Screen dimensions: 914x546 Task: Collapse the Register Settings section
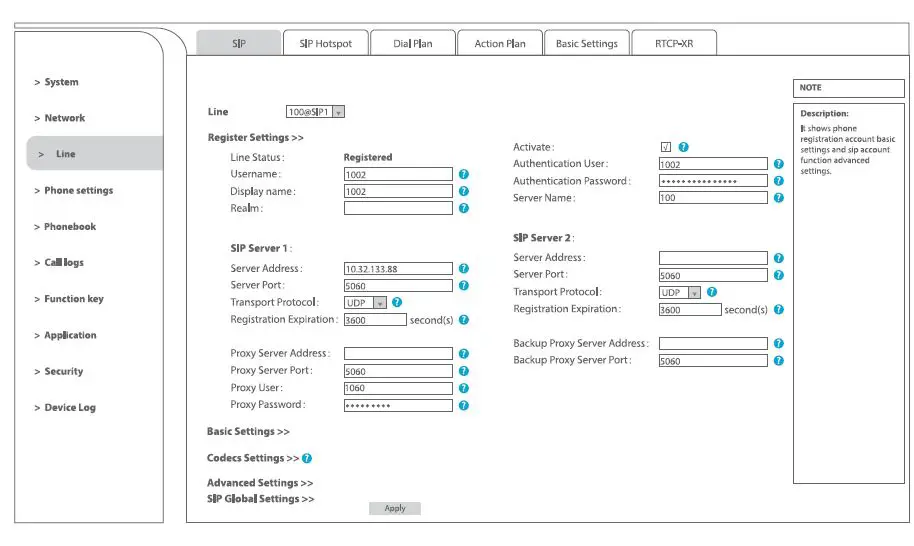[x=255, y=138]
